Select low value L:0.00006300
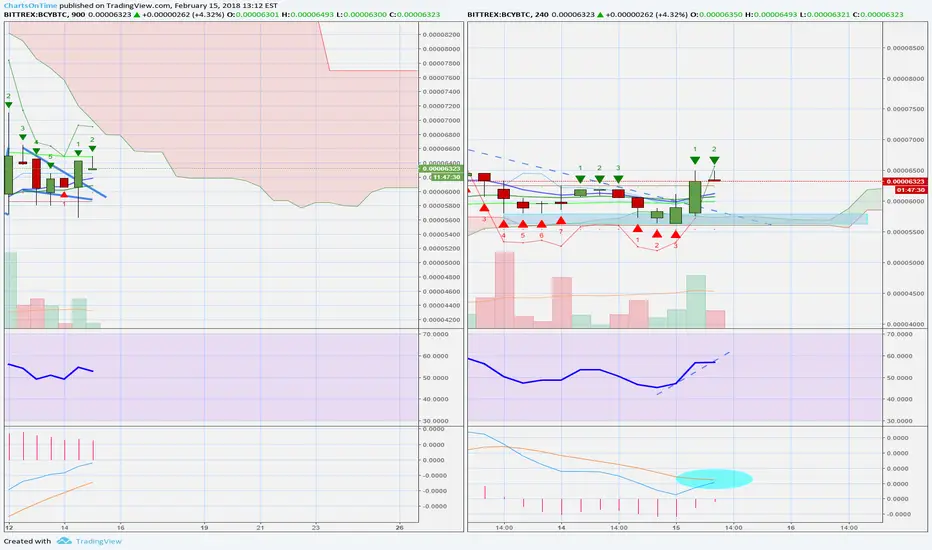Screen dimensions: 932x550 point(361,14)
